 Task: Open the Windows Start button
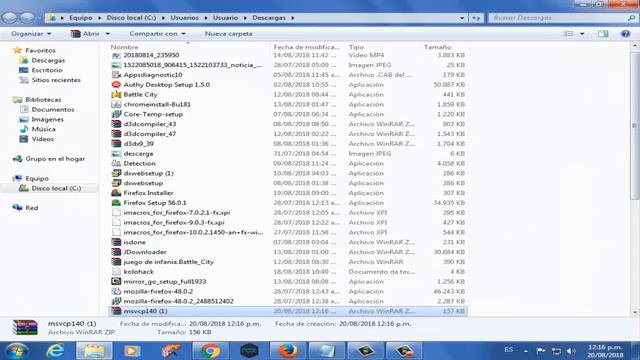tap(17, 351)
